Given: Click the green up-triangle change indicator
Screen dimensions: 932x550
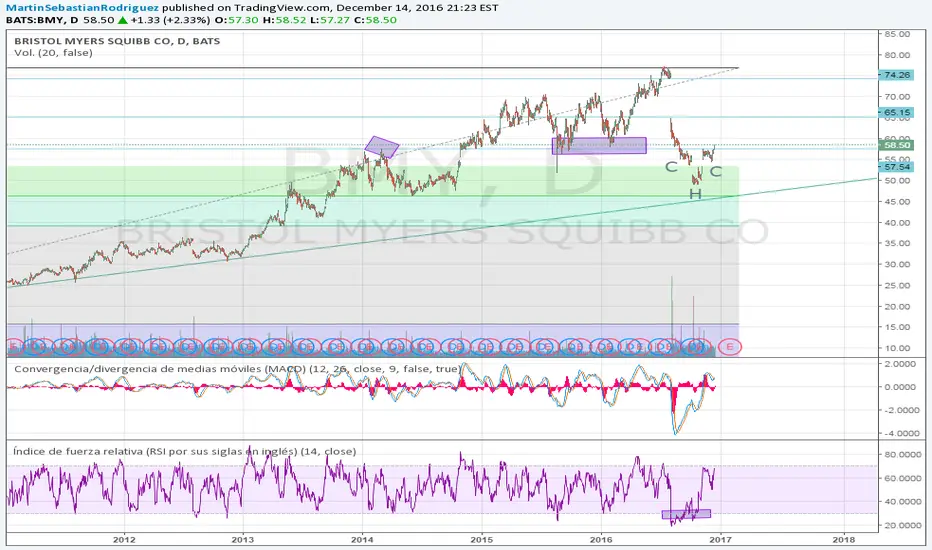Looking at the screenshot, I should (x=122, y=20).
